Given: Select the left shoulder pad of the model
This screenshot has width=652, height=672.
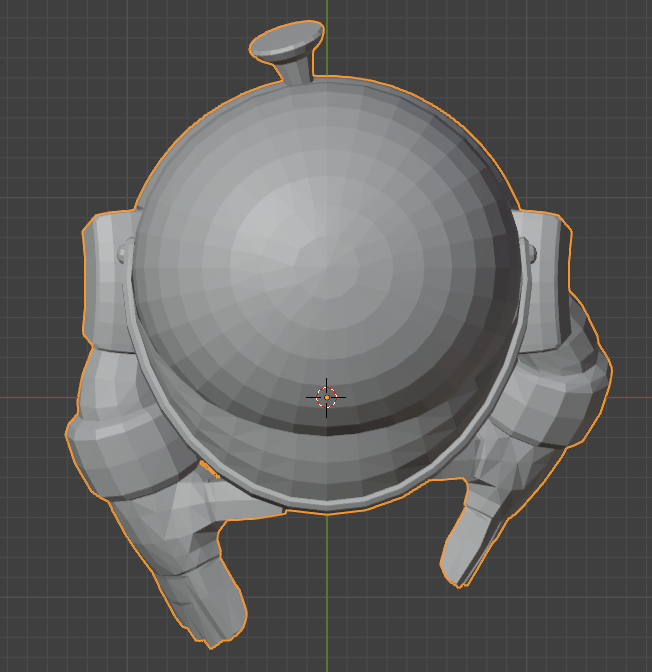Looking at the screenshot, I should coord(108,281).
